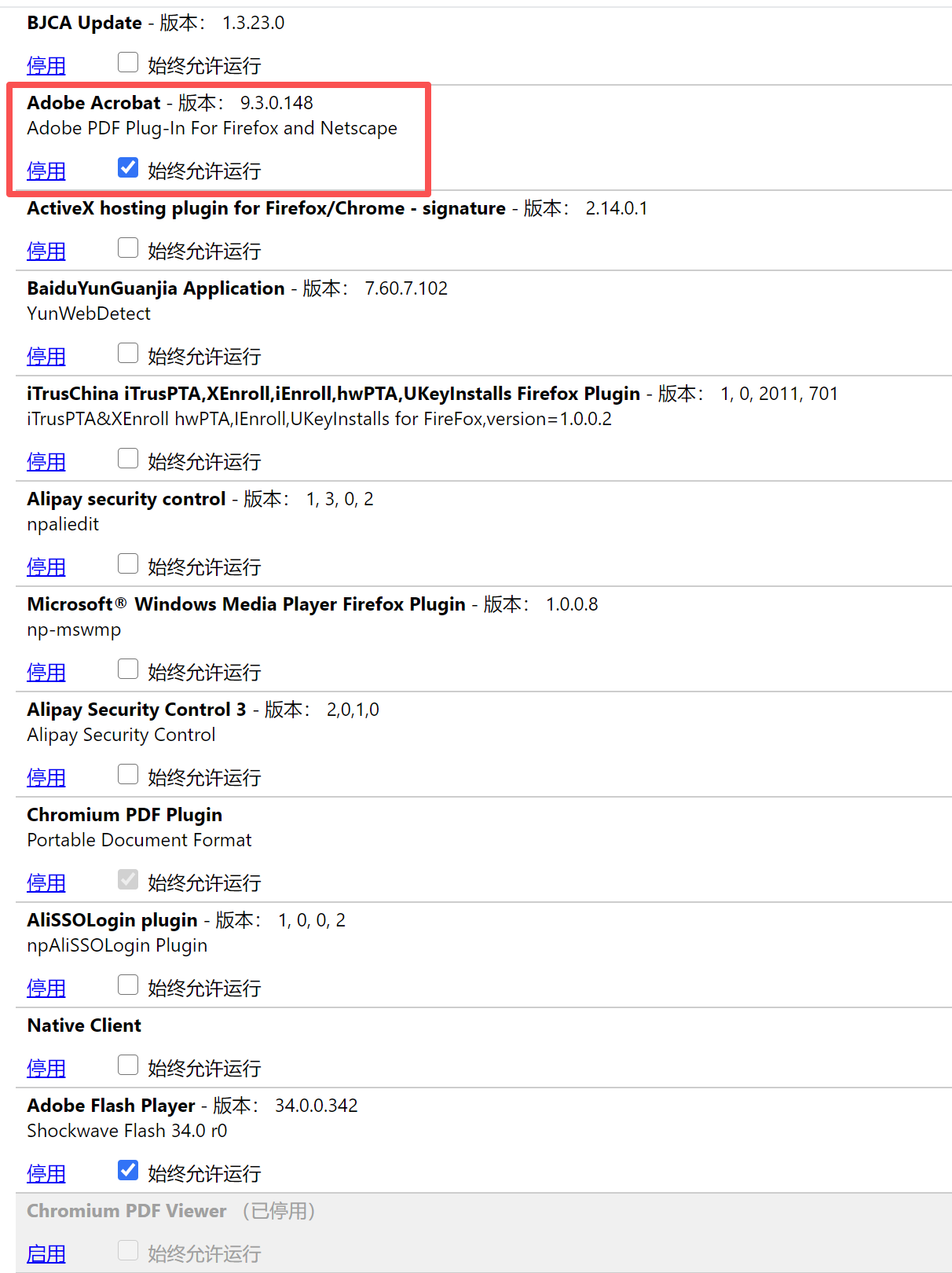This screenshot has height=1273, width=952.
Task: Click Alipay Security Control description text
Action: tap(121, 735)
